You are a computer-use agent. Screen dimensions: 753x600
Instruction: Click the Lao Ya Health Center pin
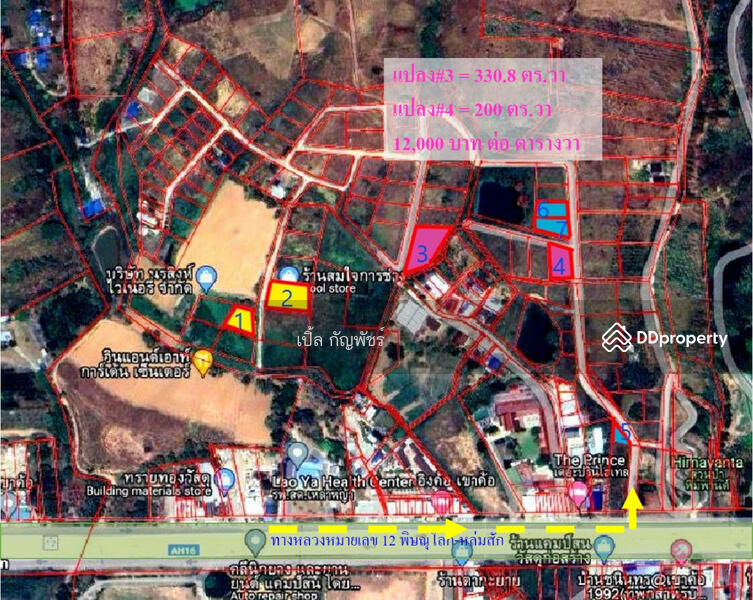tap(298, 455)
